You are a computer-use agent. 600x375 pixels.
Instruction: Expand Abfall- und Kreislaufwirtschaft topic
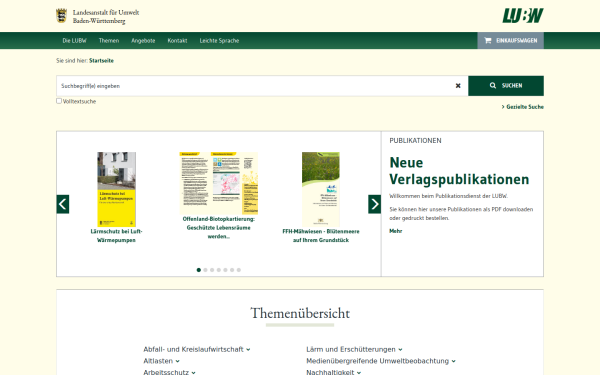click(x=197, y=349)
